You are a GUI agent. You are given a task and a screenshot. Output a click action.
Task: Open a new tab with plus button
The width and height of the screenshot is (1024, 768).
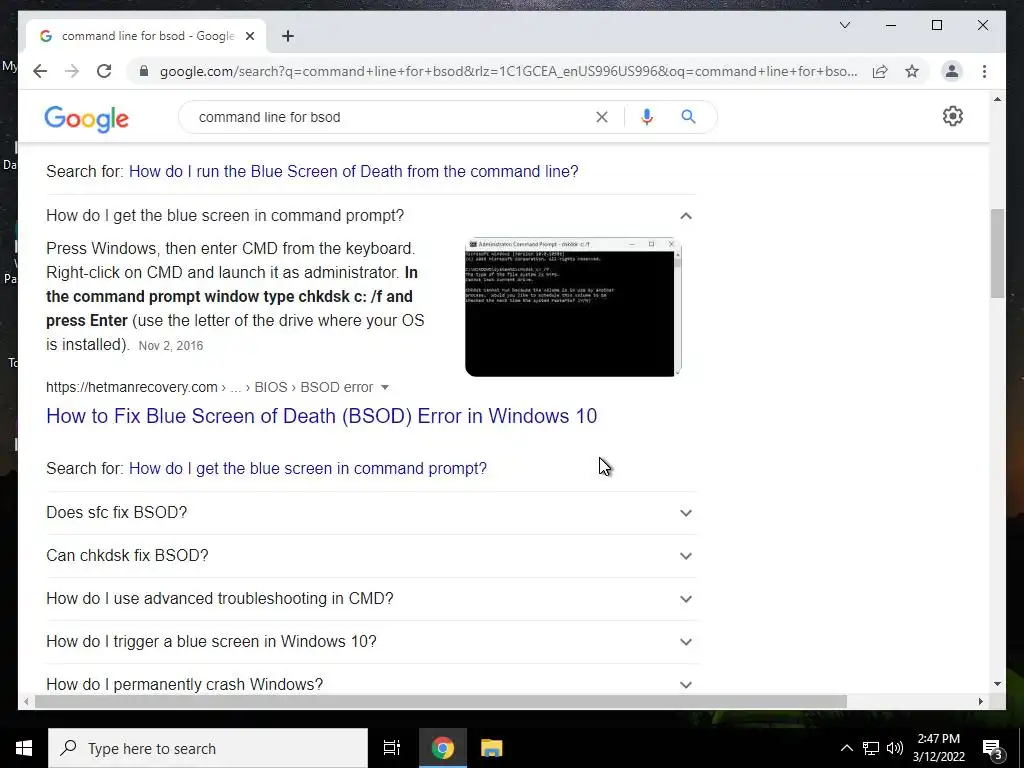click(288, 36)
